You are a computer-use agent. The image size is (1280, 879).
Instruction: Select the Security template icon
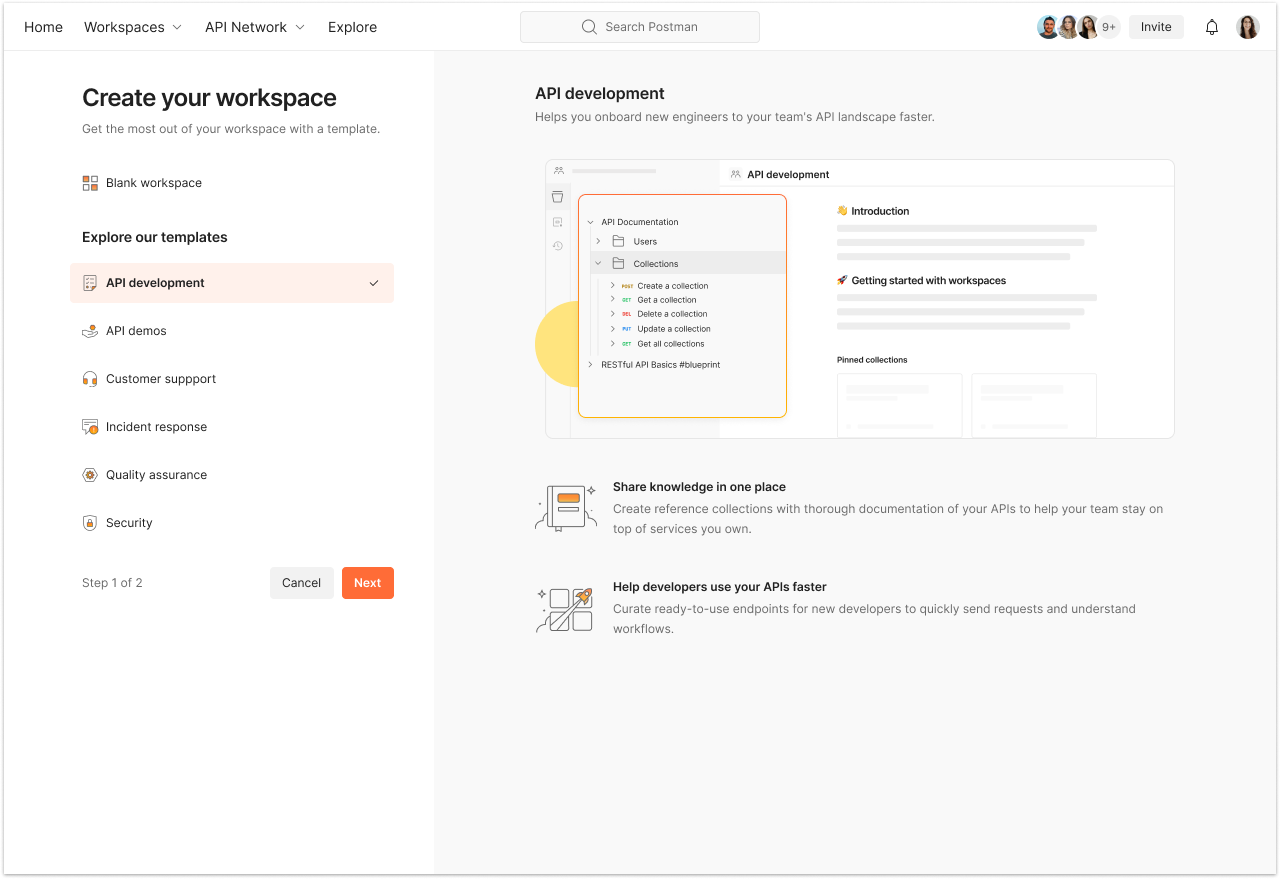pos(89,522)
